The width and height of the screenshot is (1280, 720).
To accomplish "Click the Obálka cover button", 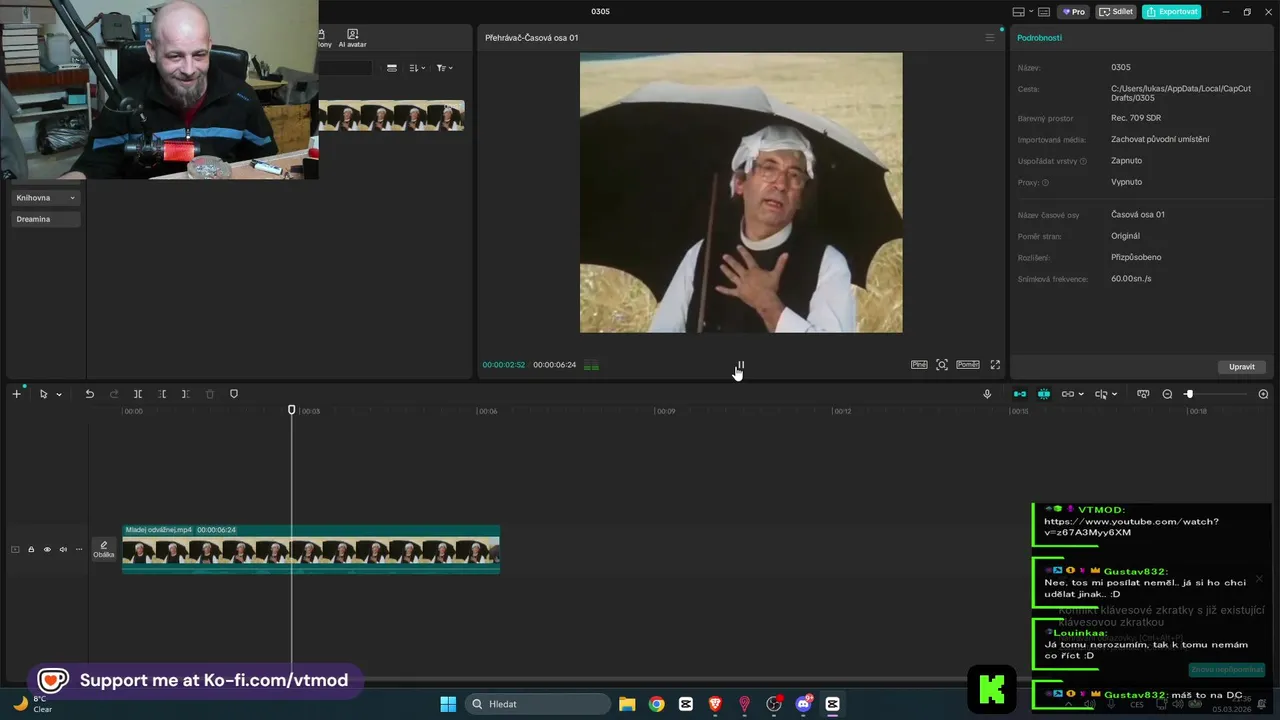I will click(104, 549).
